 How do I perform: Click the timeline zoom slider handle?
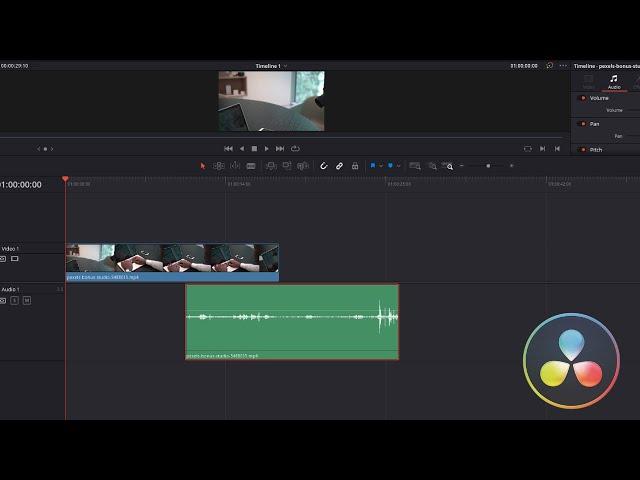(x=488, y=166)
